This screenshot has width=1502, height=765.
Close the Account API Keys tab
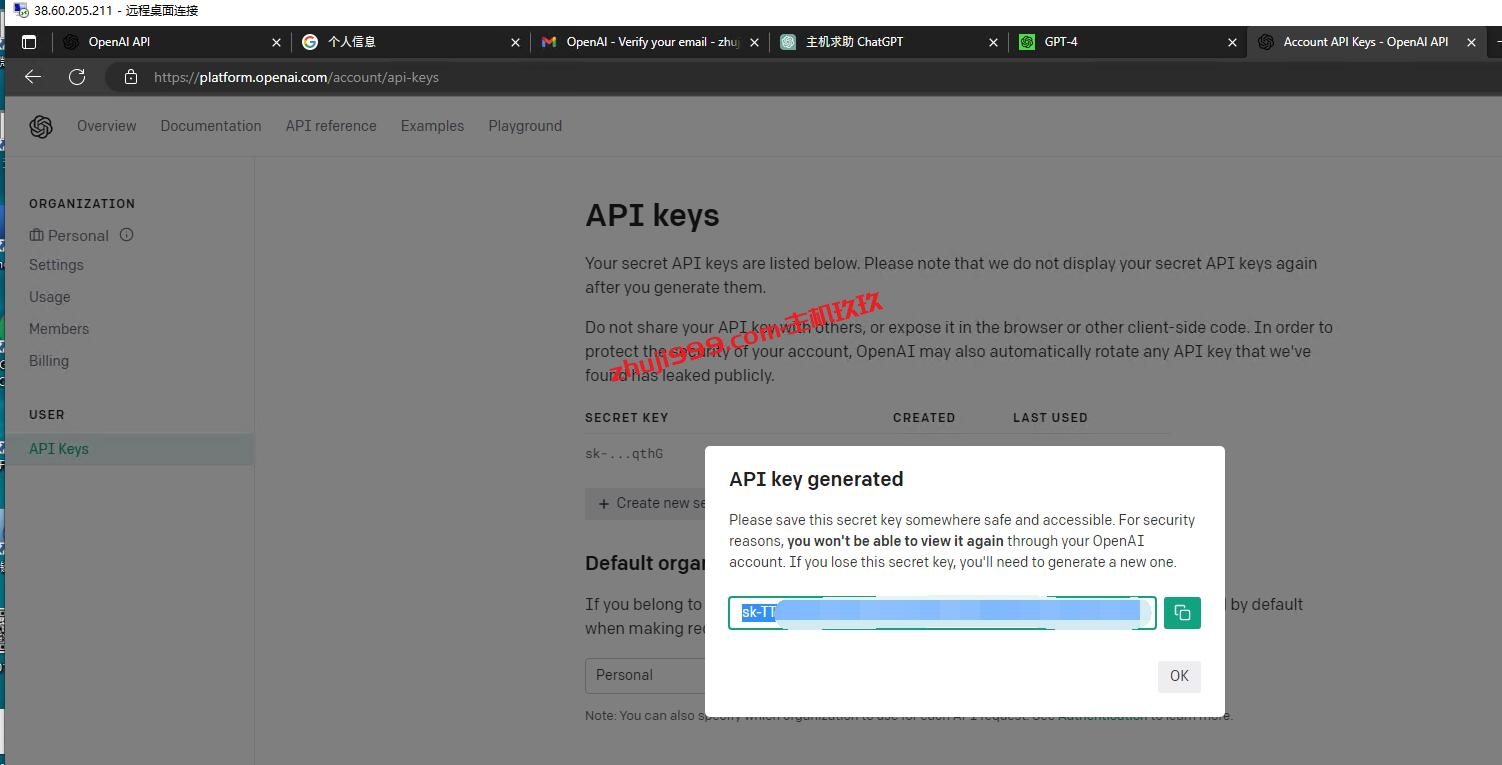point(1471,42)
